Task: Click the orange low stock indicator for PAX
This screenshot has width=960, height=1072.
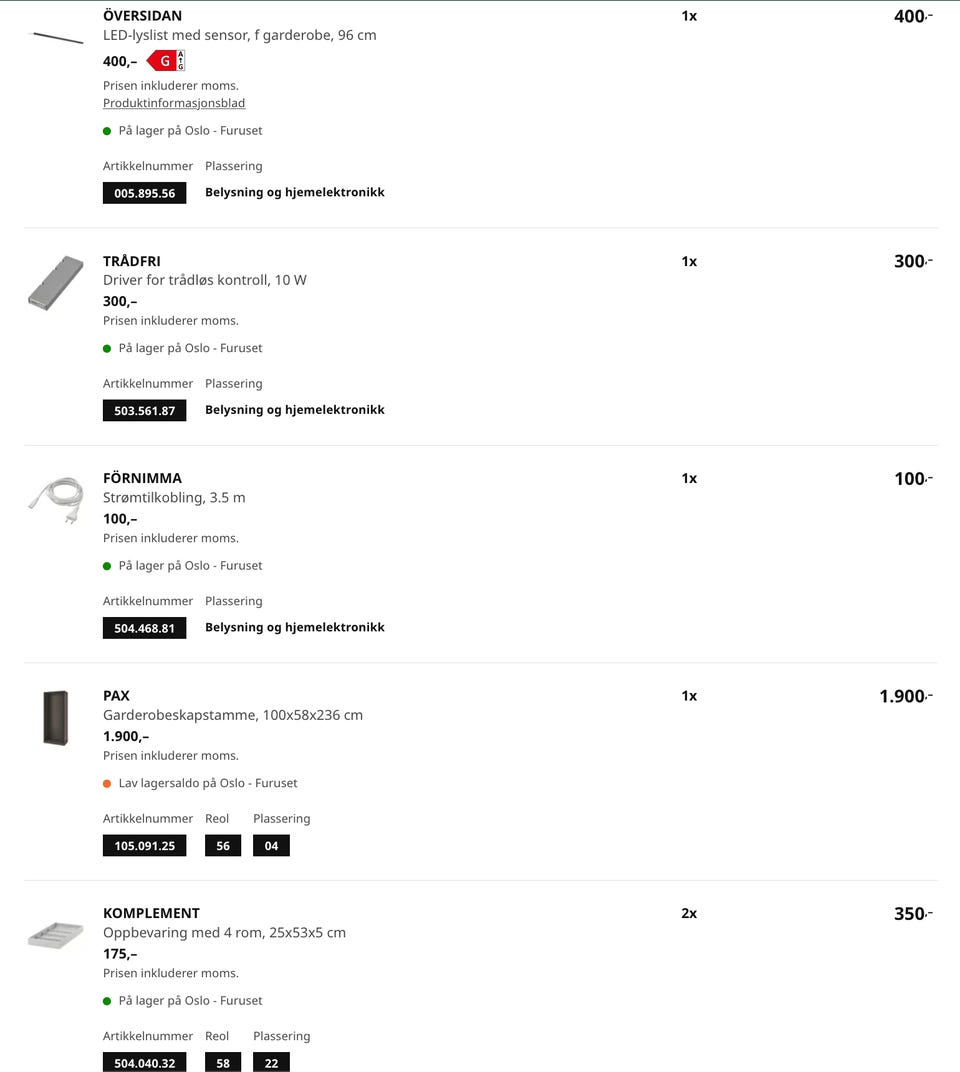Action: tap(107, 783)
